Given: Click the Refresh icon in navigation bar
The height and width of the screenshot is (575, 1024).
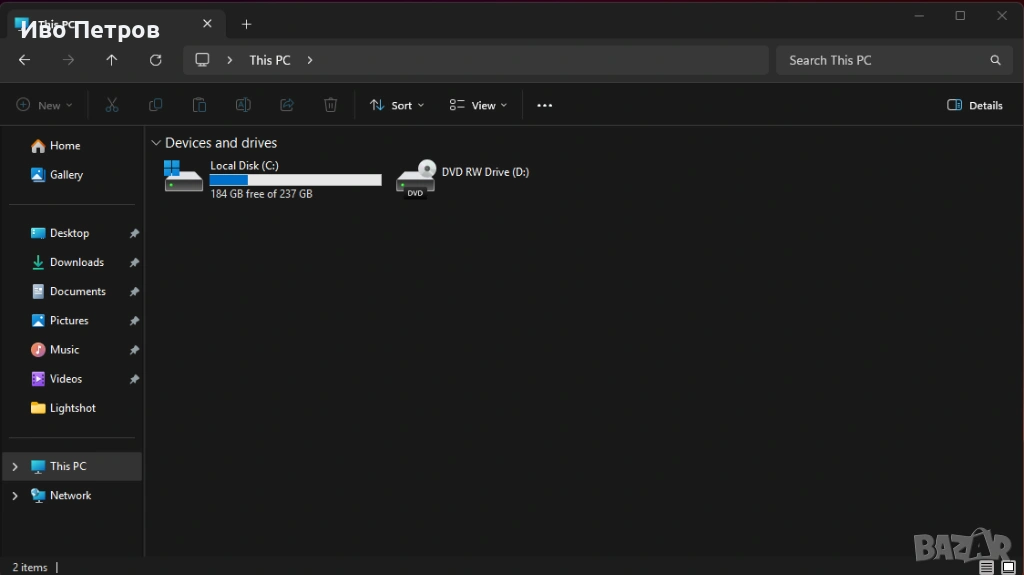Looking at the screenshot, I should click(155, 60).
